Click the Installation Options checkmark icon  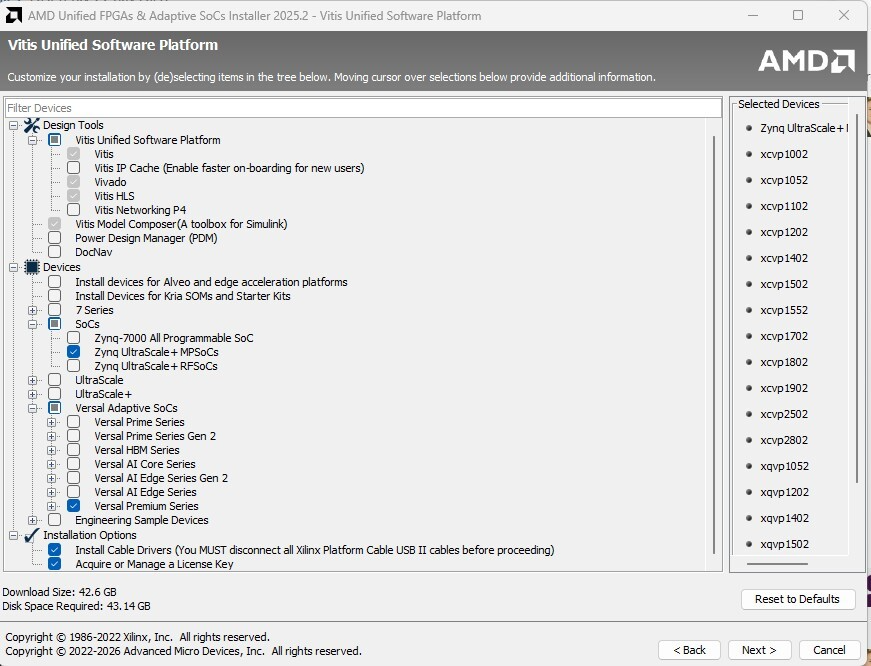click(32, 535)
